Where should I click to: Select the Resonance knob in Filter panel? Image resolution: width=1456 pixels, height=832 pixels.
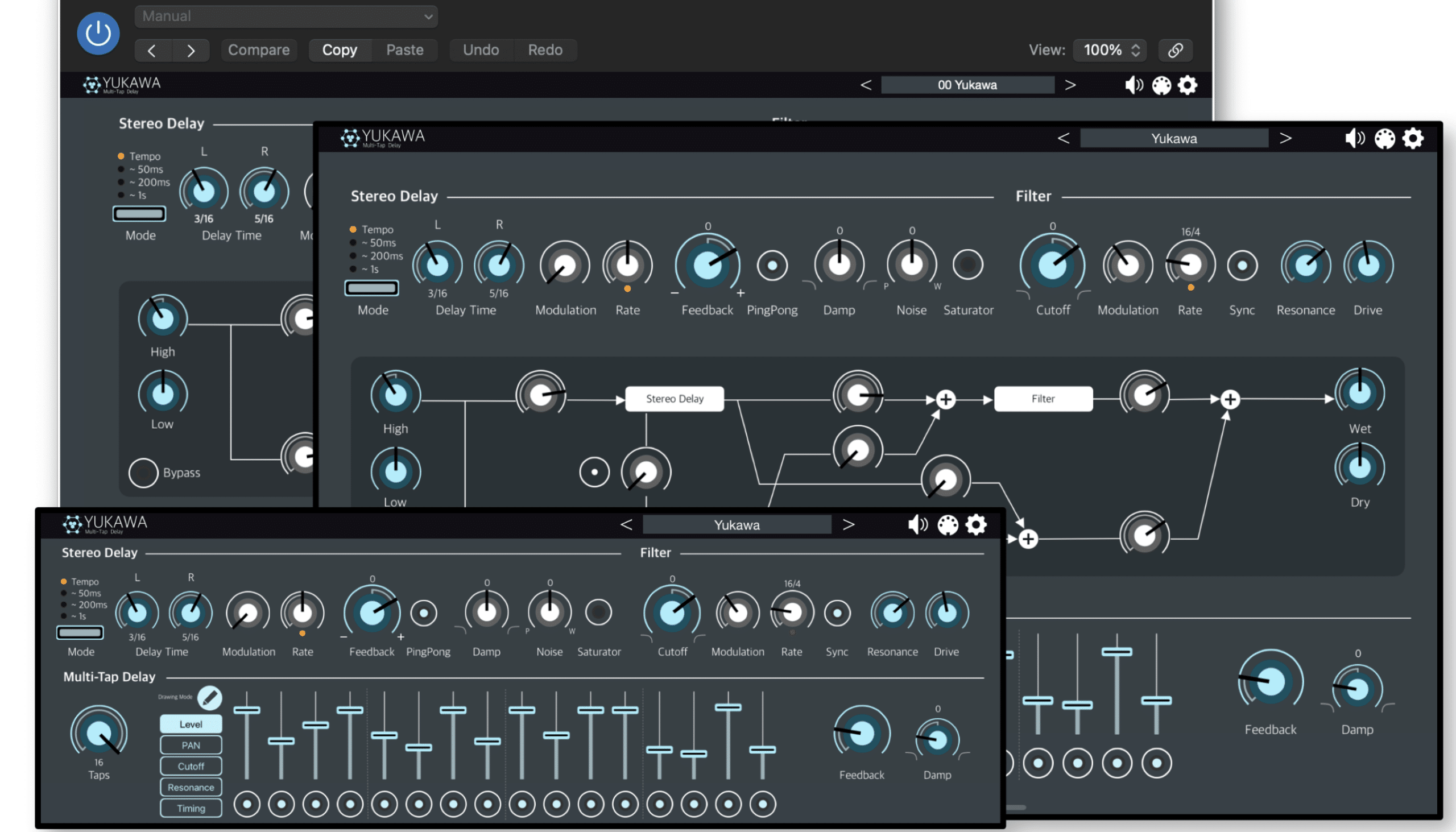pos(1303,265)
